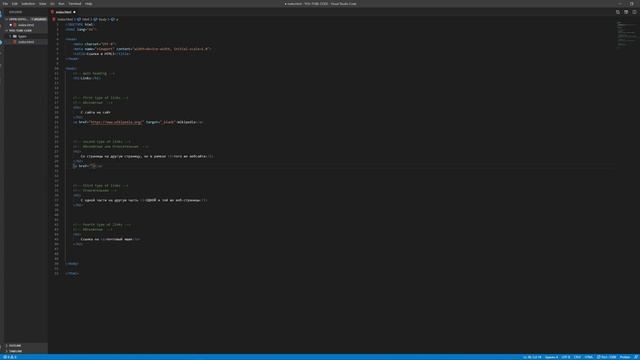
Task: Open the Run menu
Action: 61,4
